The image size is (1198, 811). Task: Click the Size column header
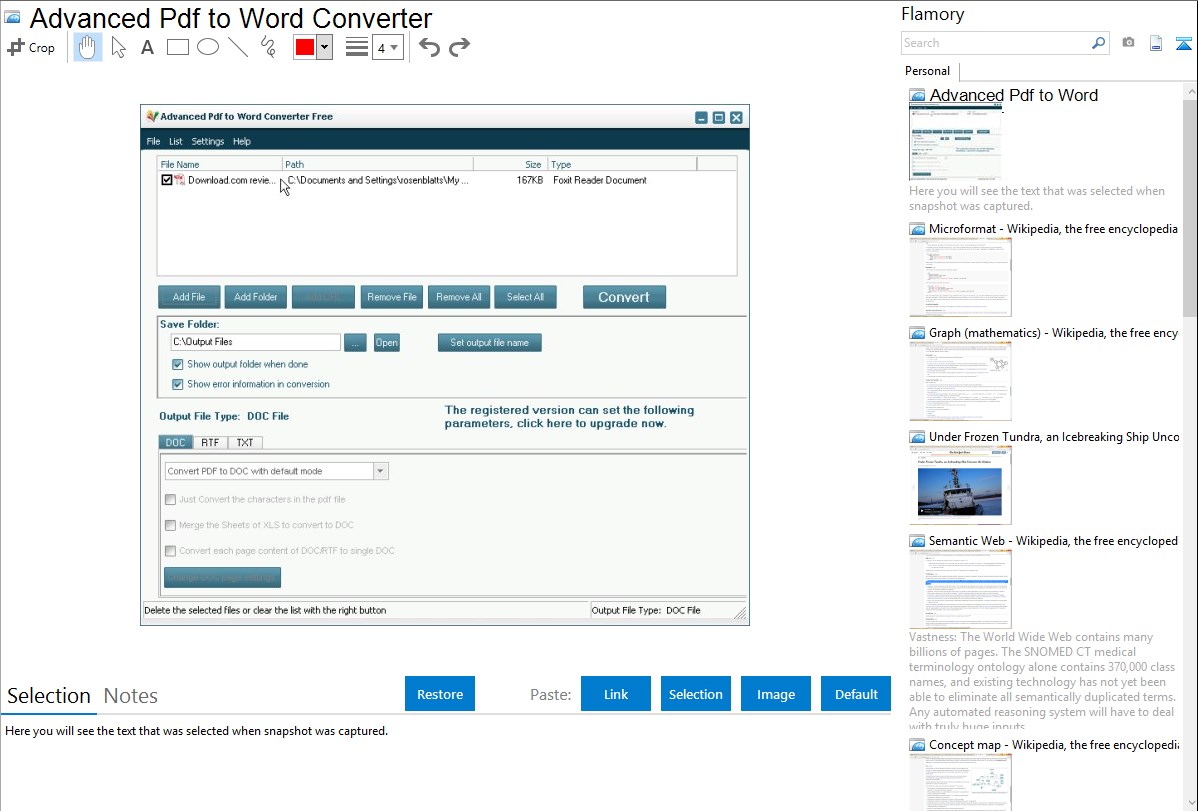pyautogui.click(x=510, y=164)
